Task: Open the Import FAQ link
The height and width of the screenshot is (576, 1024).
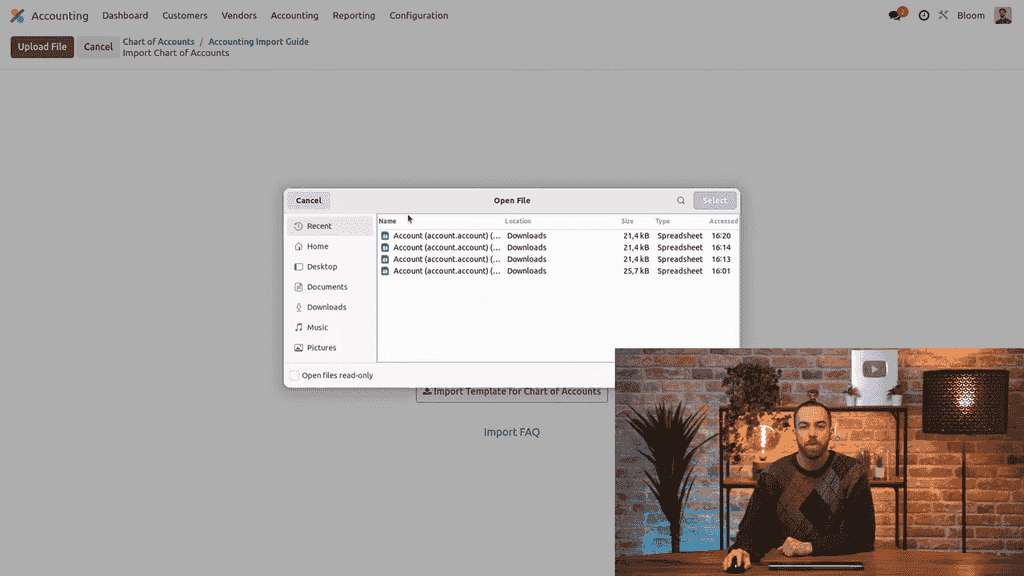Action: pyautogui.click(x=512, y=432)
